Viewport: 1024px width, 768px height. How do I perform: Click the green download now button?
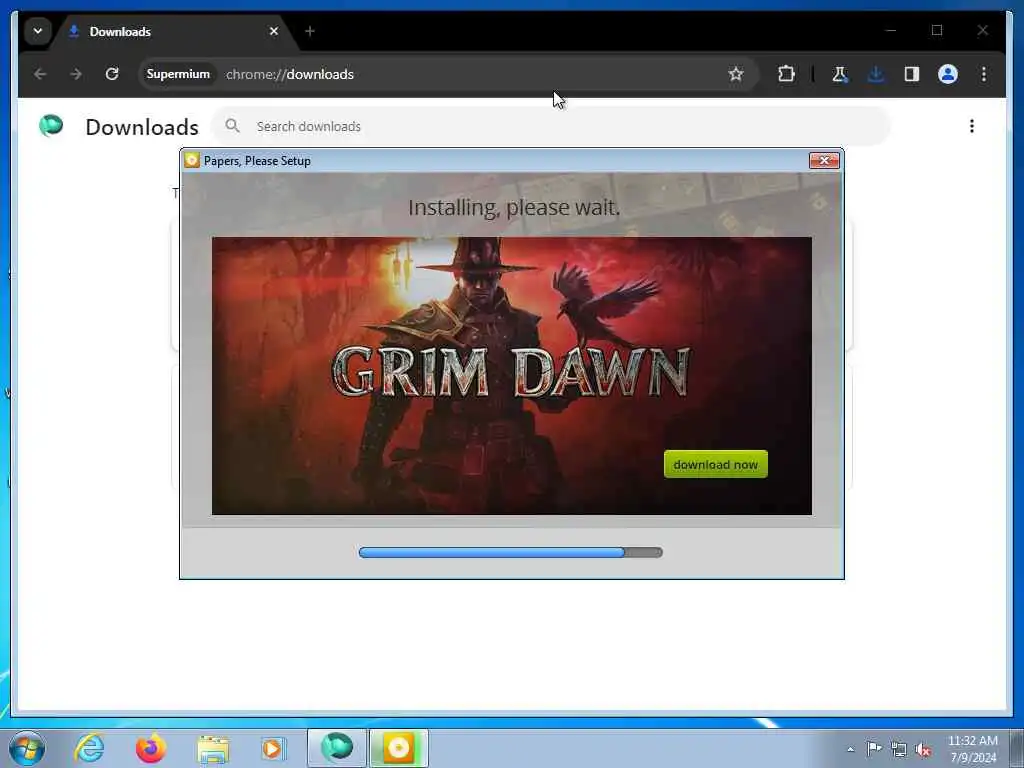click(716, 464)
